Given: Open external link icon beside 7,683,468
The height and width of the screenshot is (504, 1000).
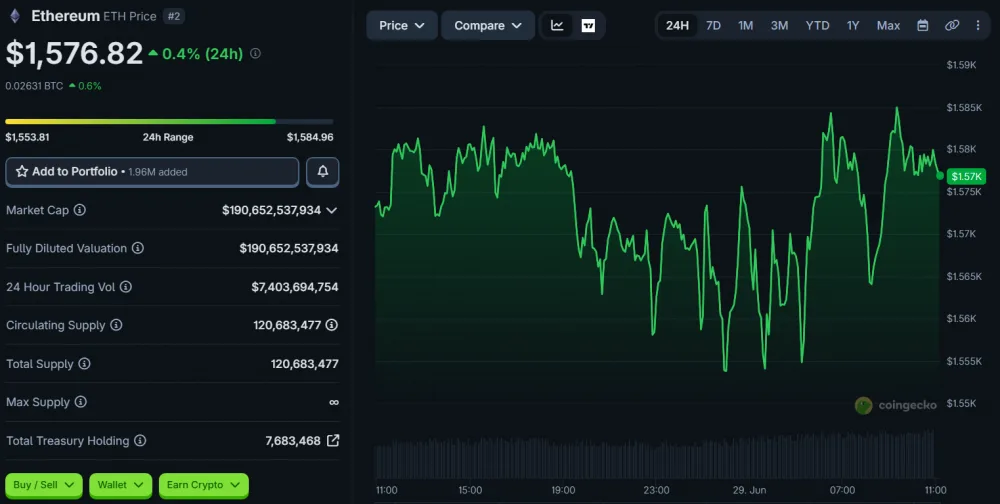Looking at the screenshot, I should tap(333, 440).
